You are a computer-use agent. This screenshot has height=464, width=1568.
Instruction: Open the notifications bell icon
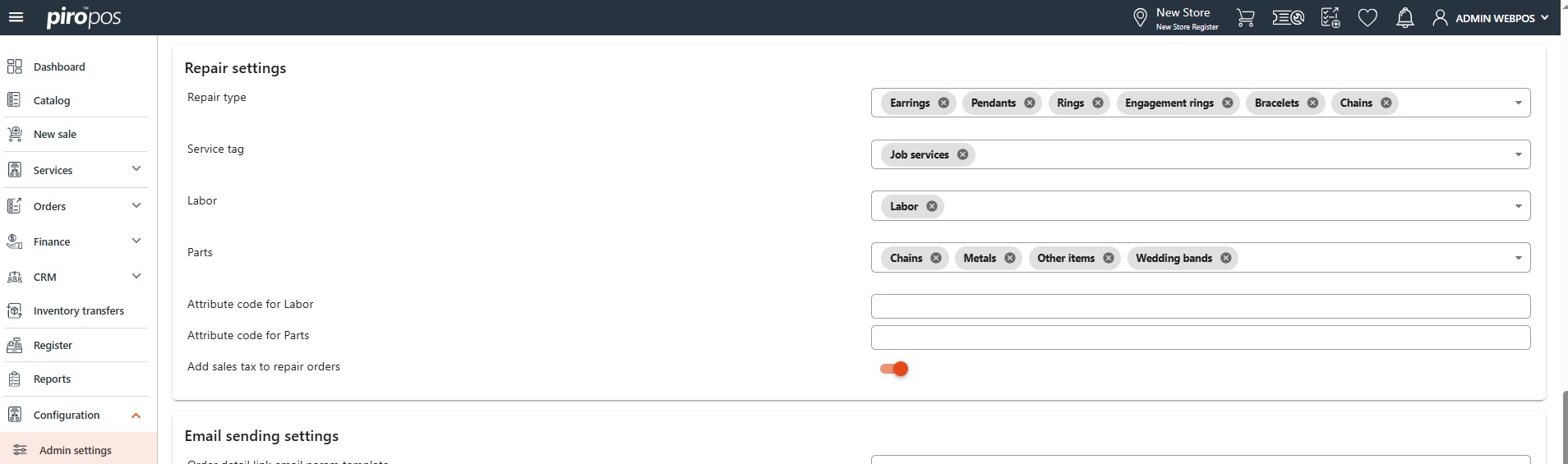click(1404, 17)
